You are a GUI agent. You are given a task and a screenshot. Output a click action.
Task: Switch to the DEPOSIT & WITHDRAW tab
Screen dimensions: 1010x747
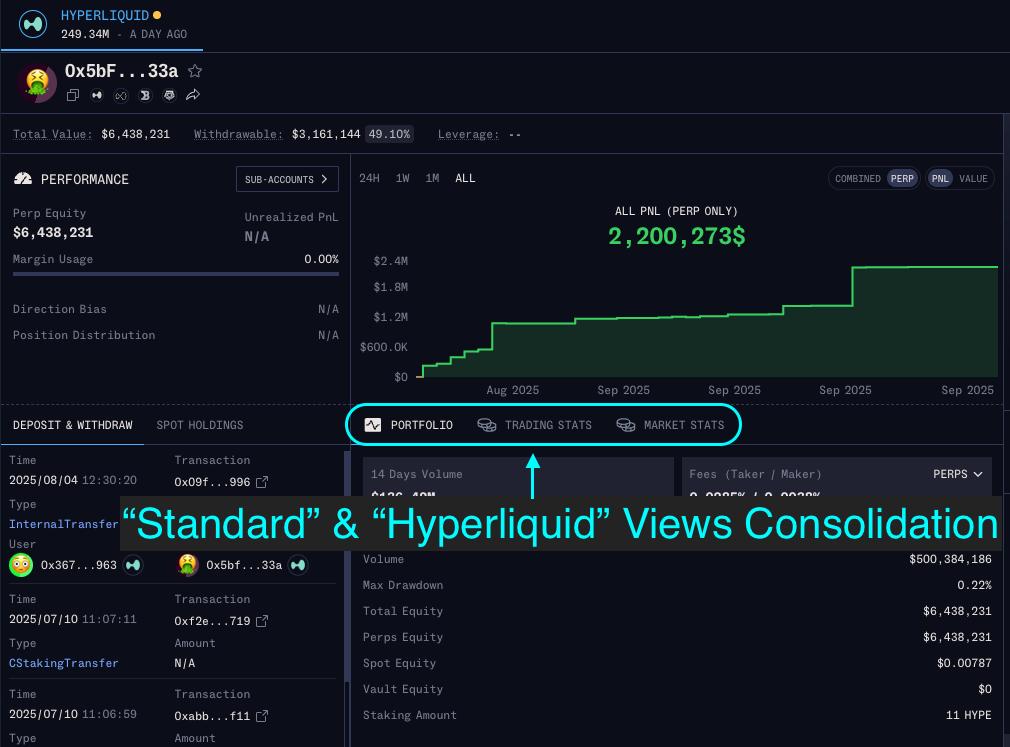pyautogui.click(x=72, y=425)
